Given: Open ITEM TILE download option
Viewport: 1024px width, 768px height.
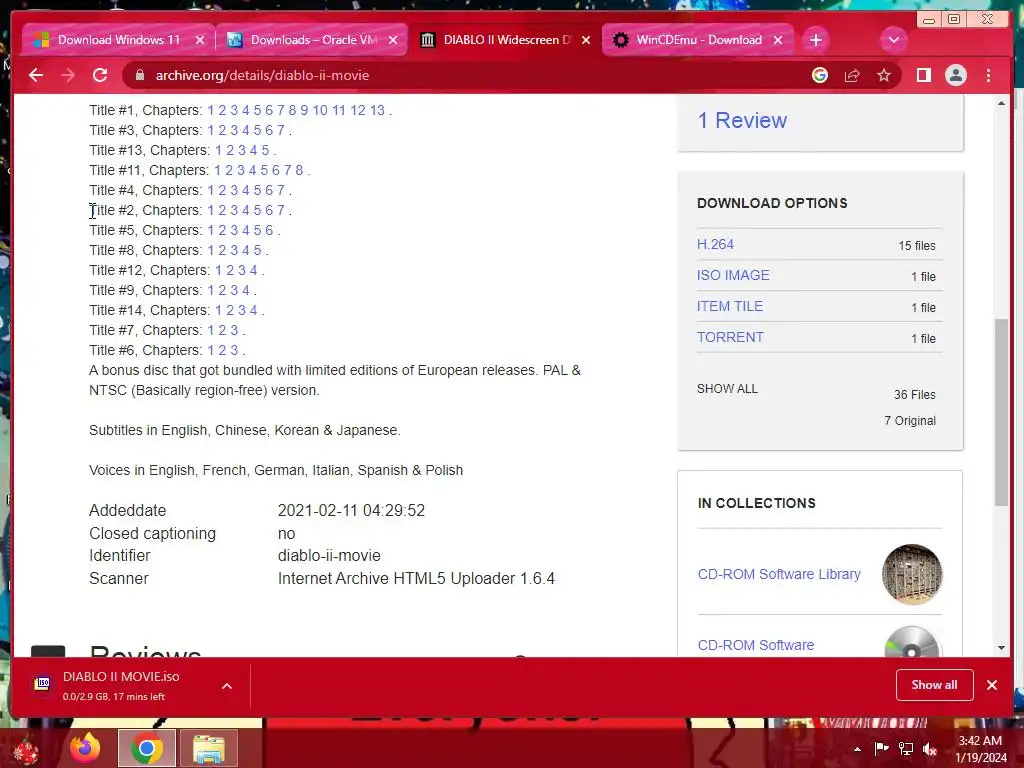Looking at the screenshot, I should [729, 306].
